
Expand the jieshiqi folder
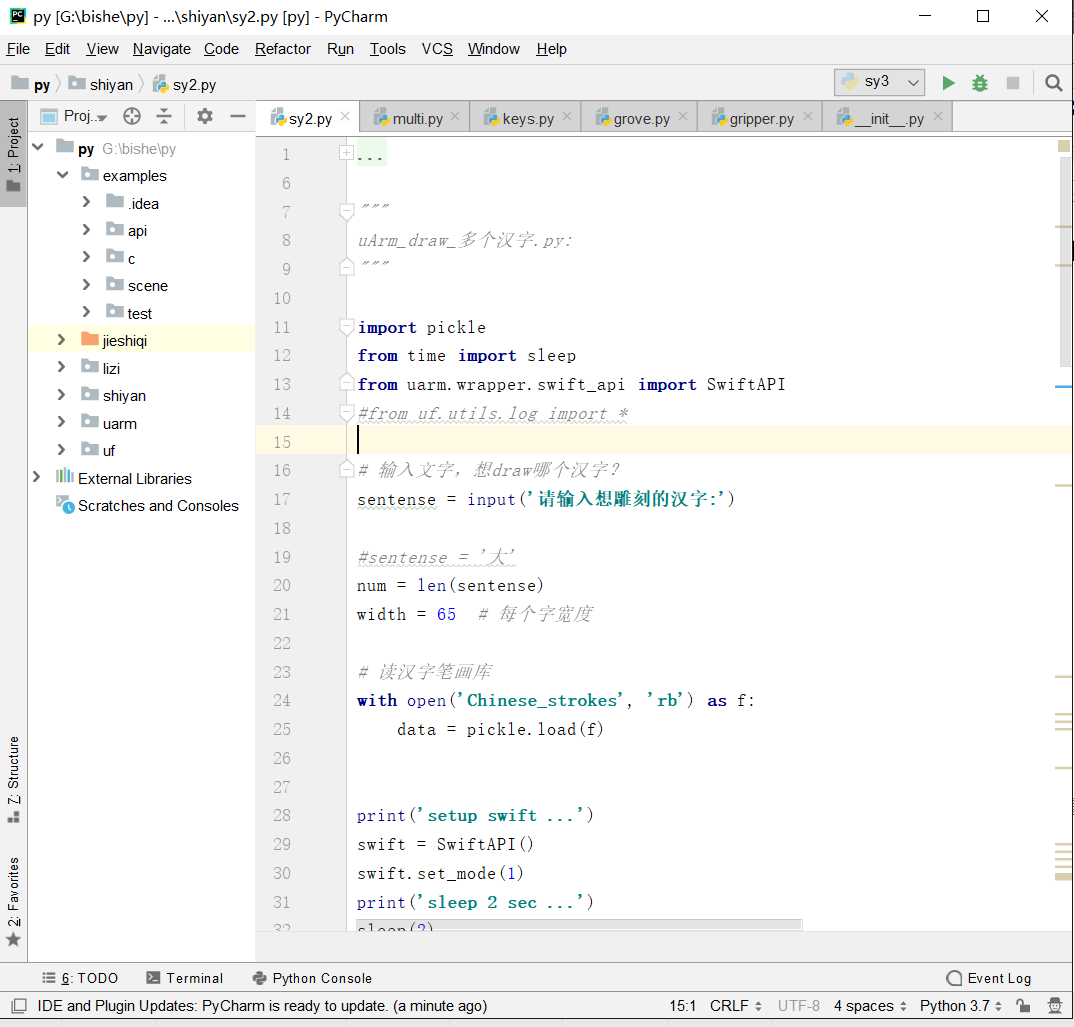point(62,340)
